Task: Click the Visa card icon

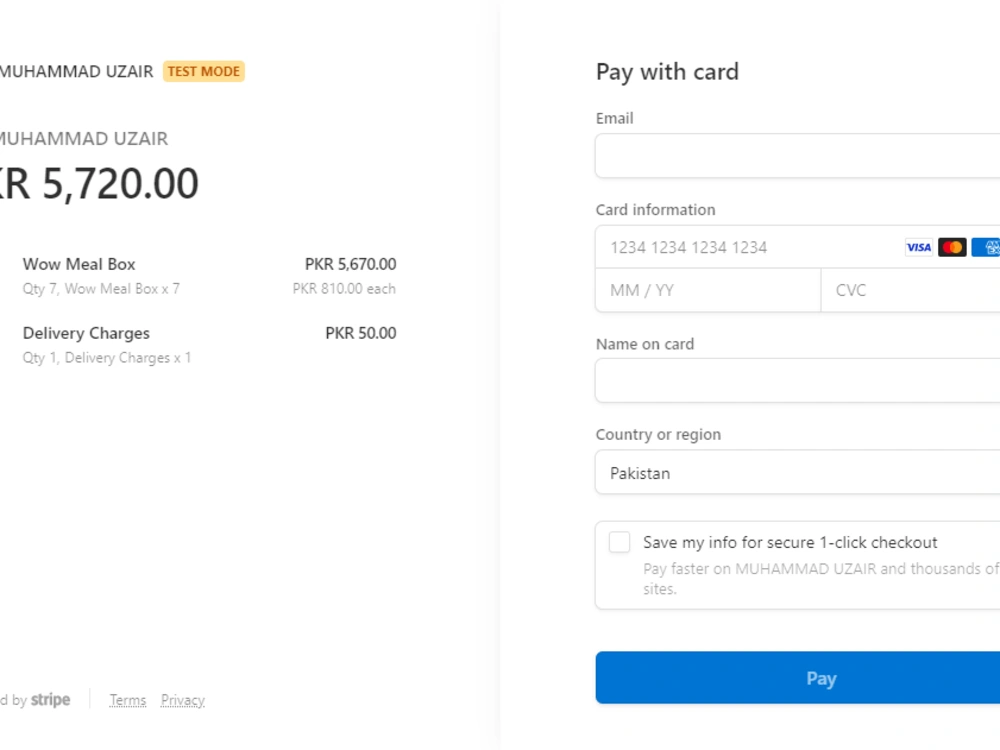Action: (x=918, y=247)
